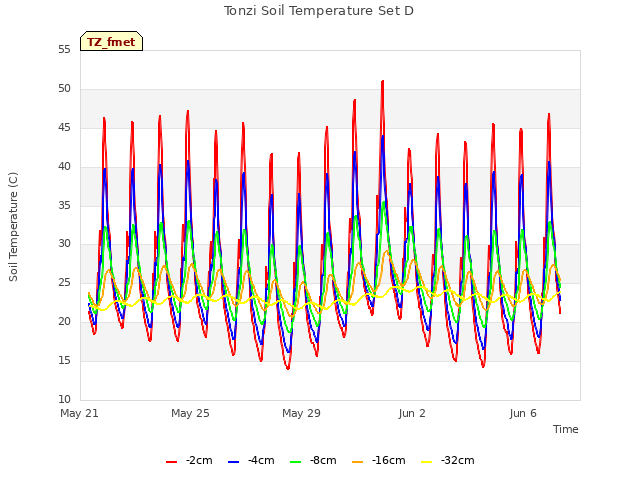Click the blue -4cm legend swatch
The height and width of the screenshot is (480, 640).
pyautogui.click(x=233, y=462)
